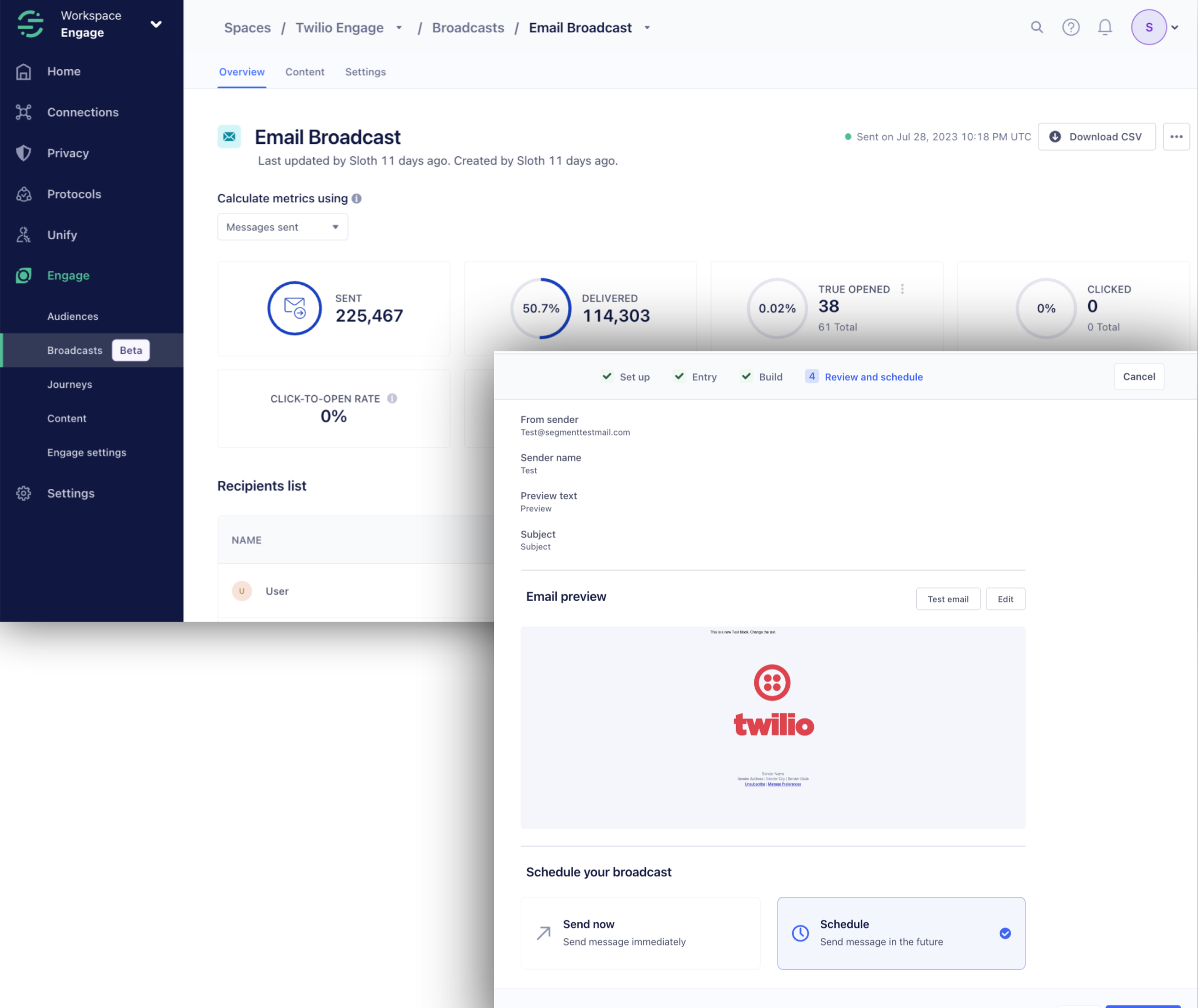Open the Messages sent dropdown
Viewport: 1198px width, 1008px height.
(282, 227)
